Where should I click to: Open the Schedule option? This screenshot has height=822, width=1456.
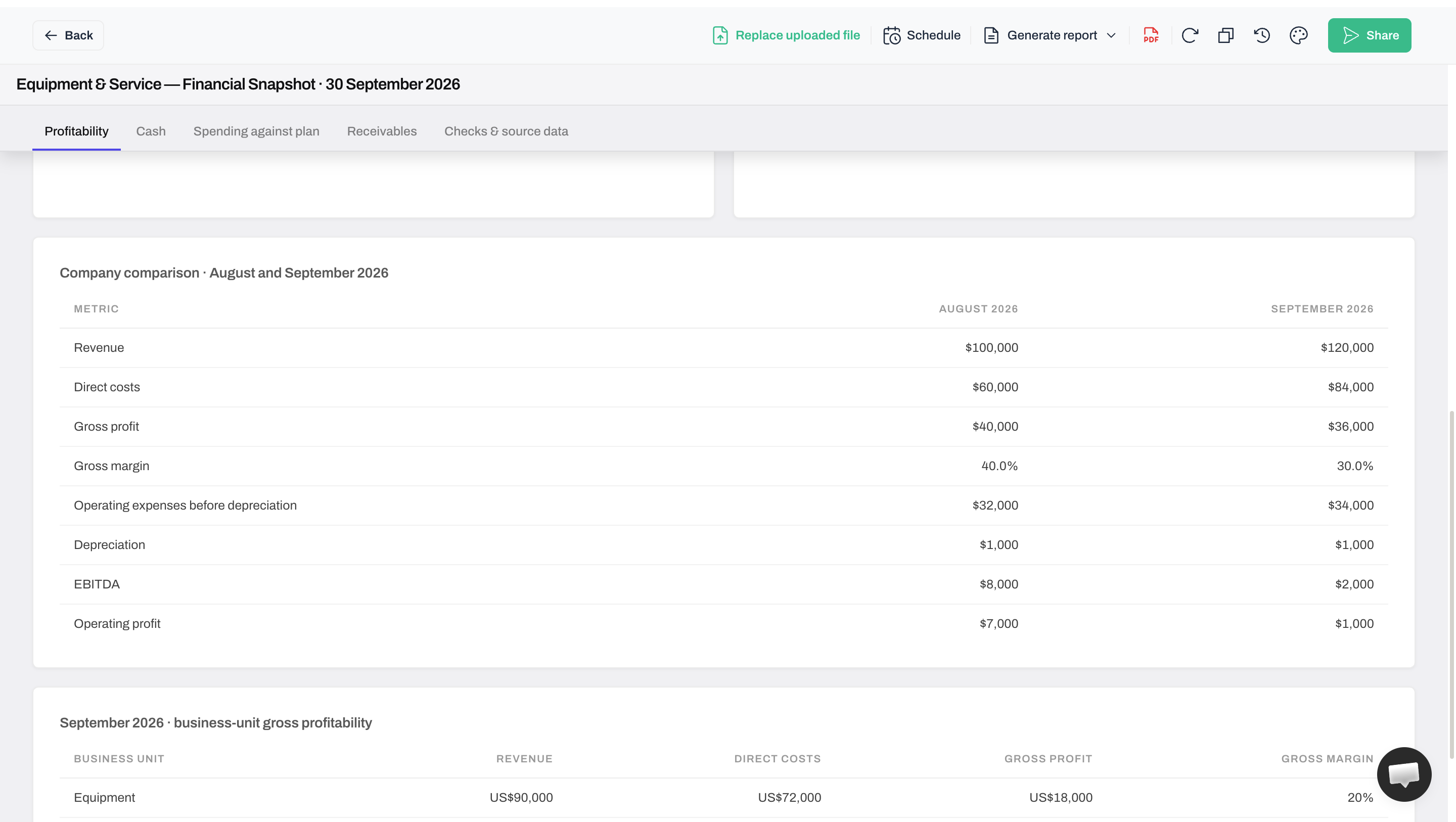[921, 35]
